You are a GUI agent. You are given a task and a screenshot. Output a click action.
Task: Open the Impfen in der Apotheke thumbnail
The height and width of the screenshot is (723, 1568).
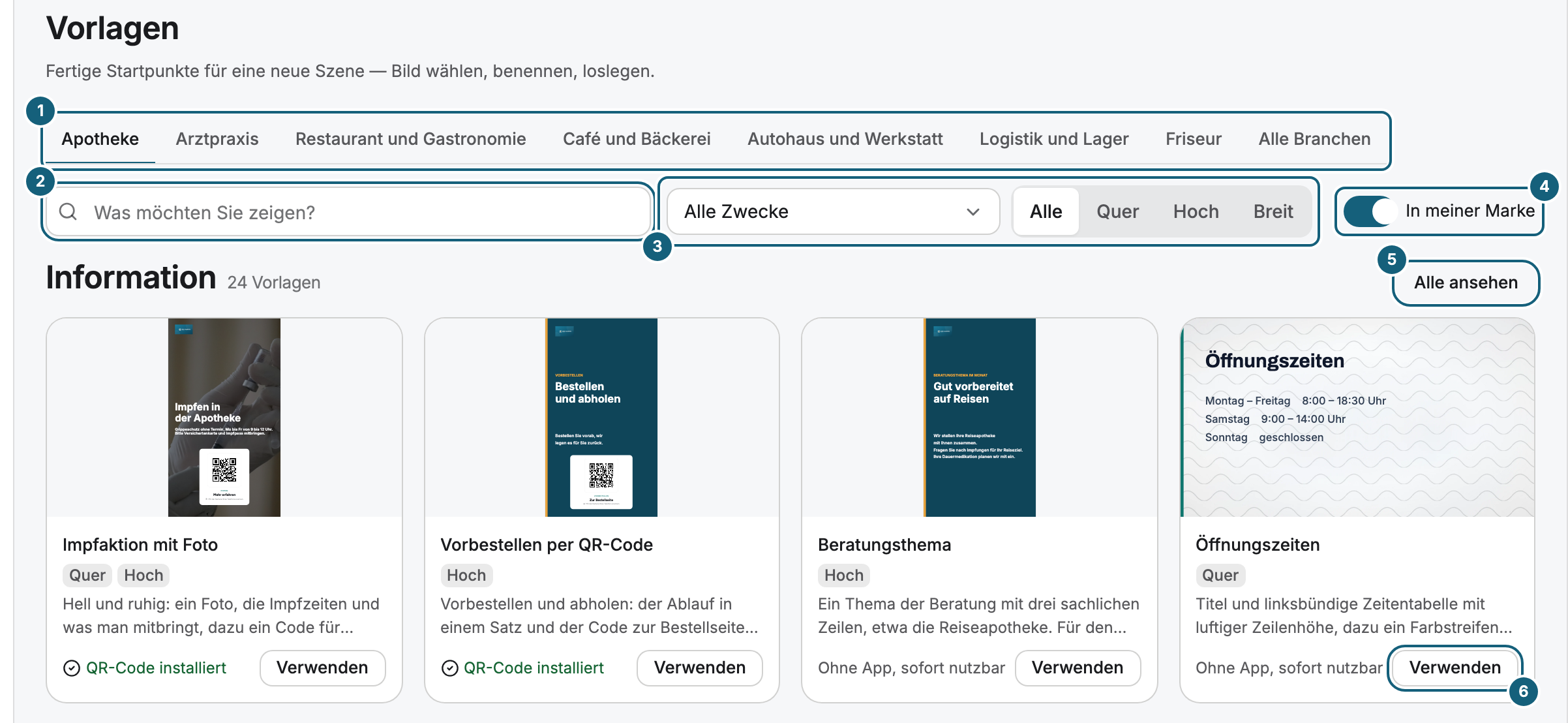(x=224, y=418)
